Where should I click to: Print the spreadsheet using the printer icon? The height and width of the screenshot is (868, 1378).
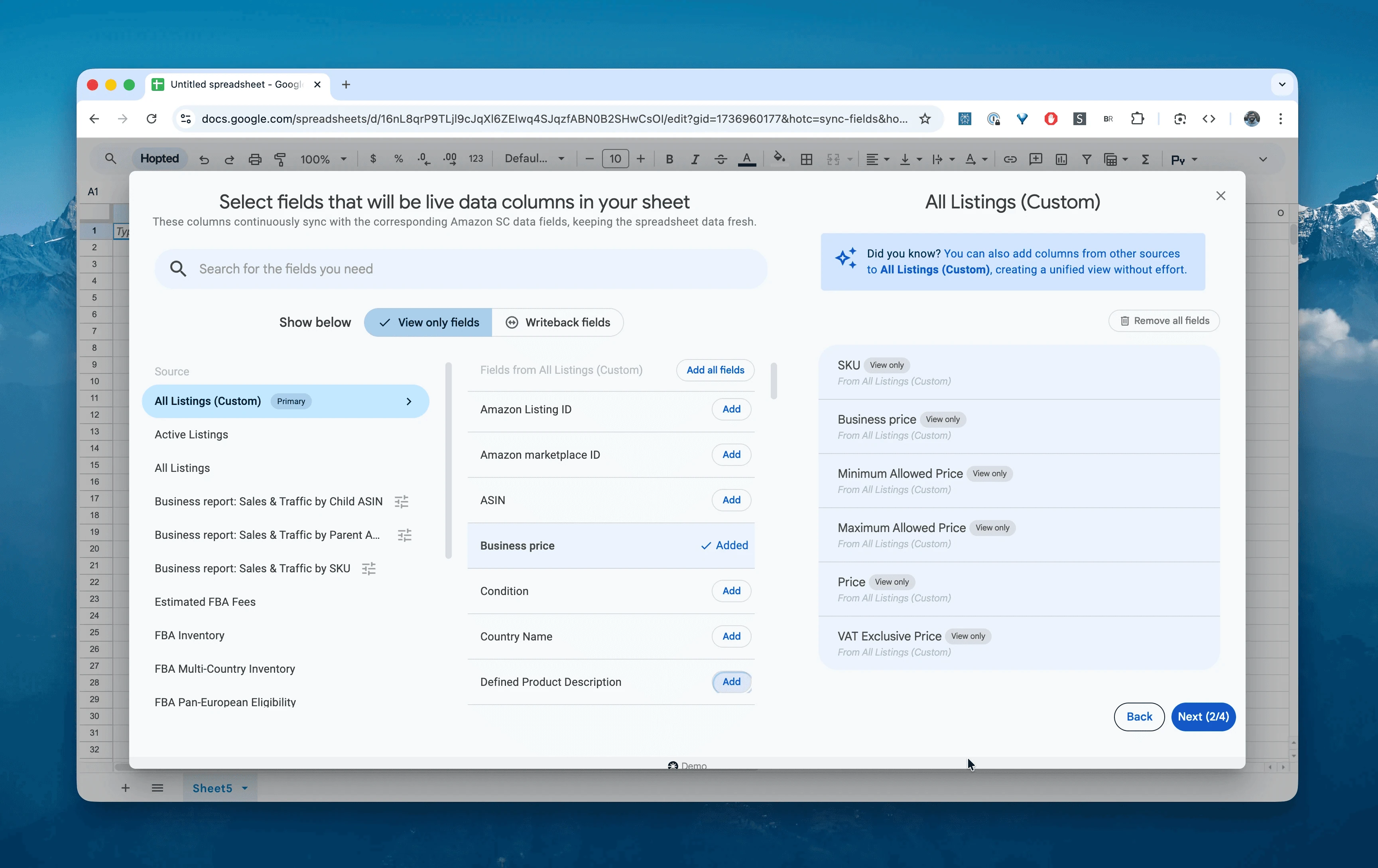(x=255, y=159)
